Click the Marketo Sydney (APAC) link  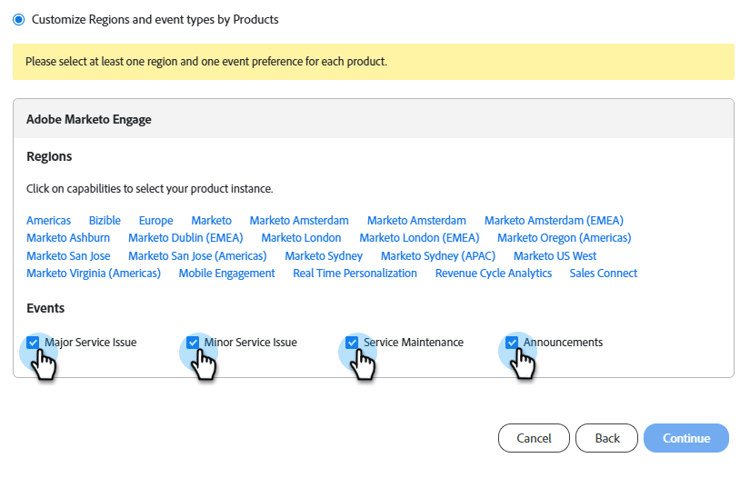coord(438,256)
